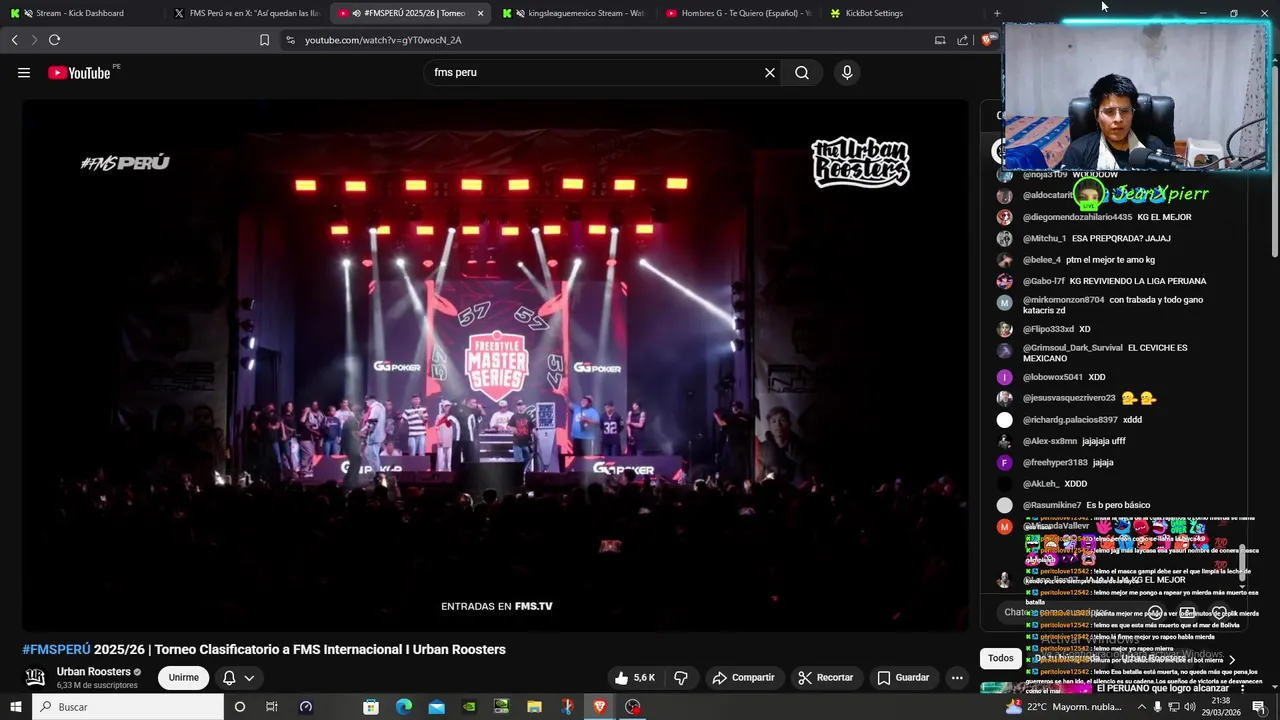Open the YouTube hamburger guide menu
This screenshot has height=720, width=1280.
pyautogui.click(x=24, y=72)
